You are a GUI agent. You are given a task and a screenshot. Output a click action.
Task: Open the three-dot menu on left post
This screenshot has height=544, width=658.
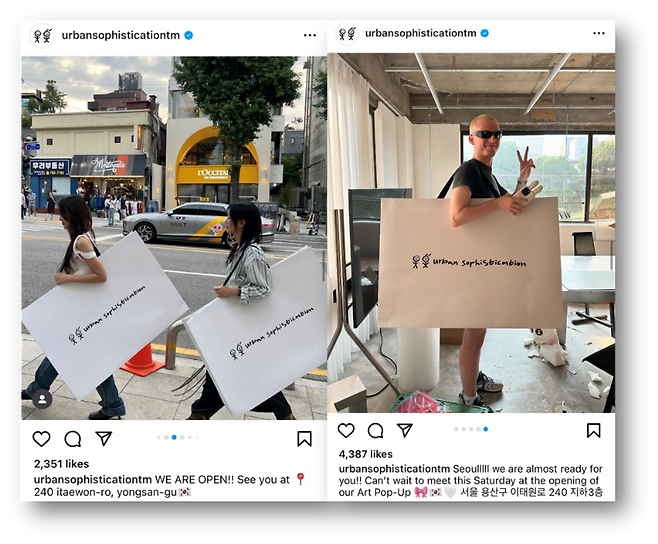tap(310, 35)
